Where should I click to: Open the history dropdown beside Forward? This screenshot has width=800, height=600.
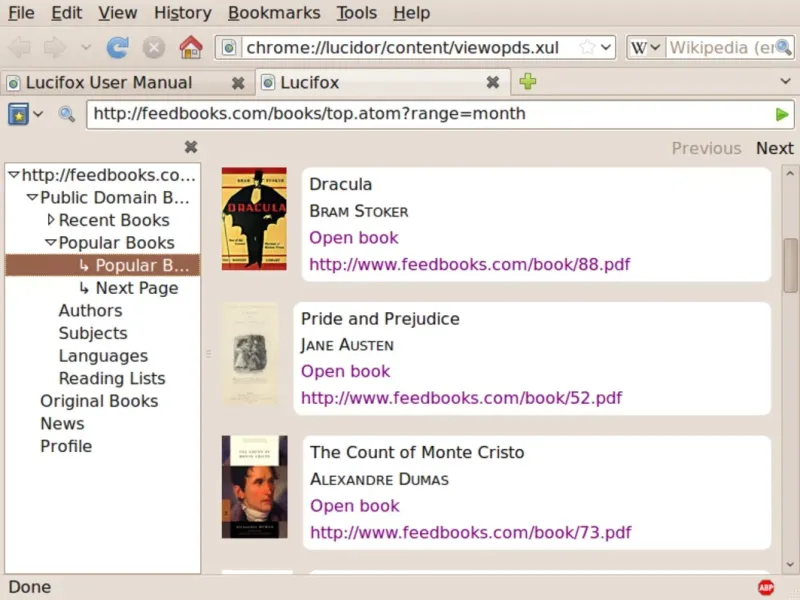pos(86,47)
